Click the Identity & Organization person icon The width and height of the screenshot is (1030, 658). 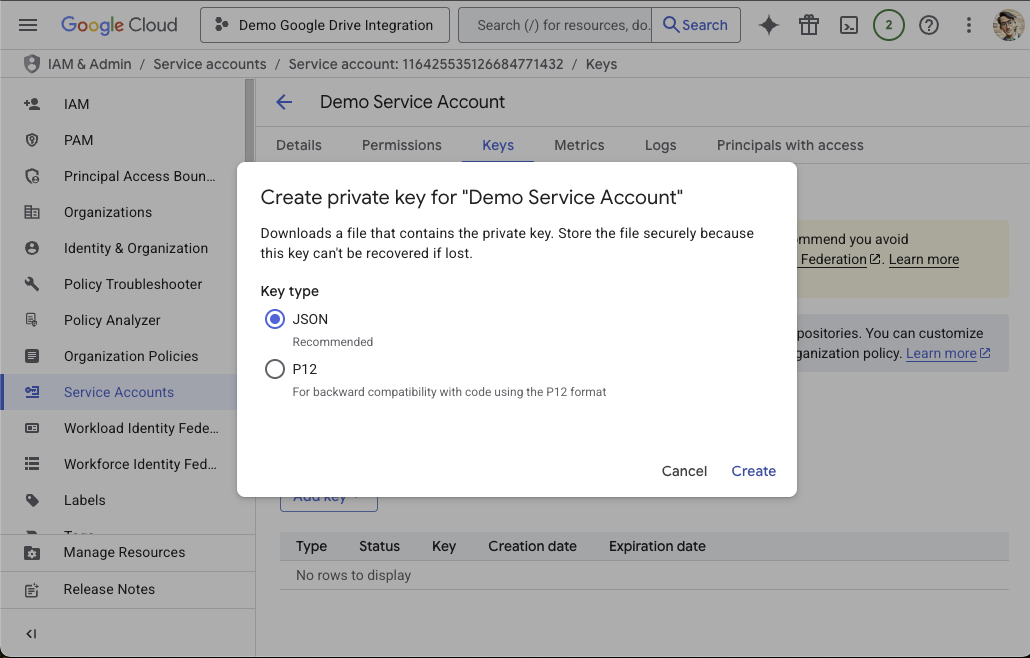(x=32, y=248)
